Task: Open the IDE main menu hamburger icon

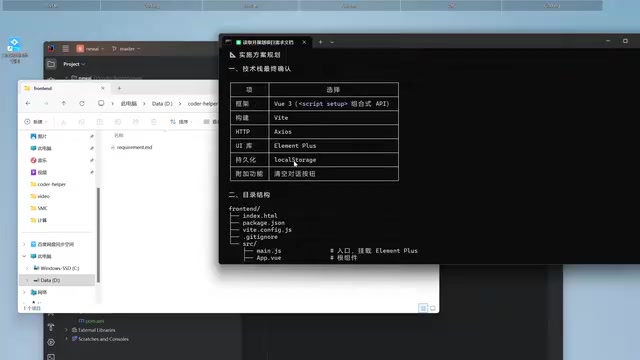Action: [x=65, y=49]
